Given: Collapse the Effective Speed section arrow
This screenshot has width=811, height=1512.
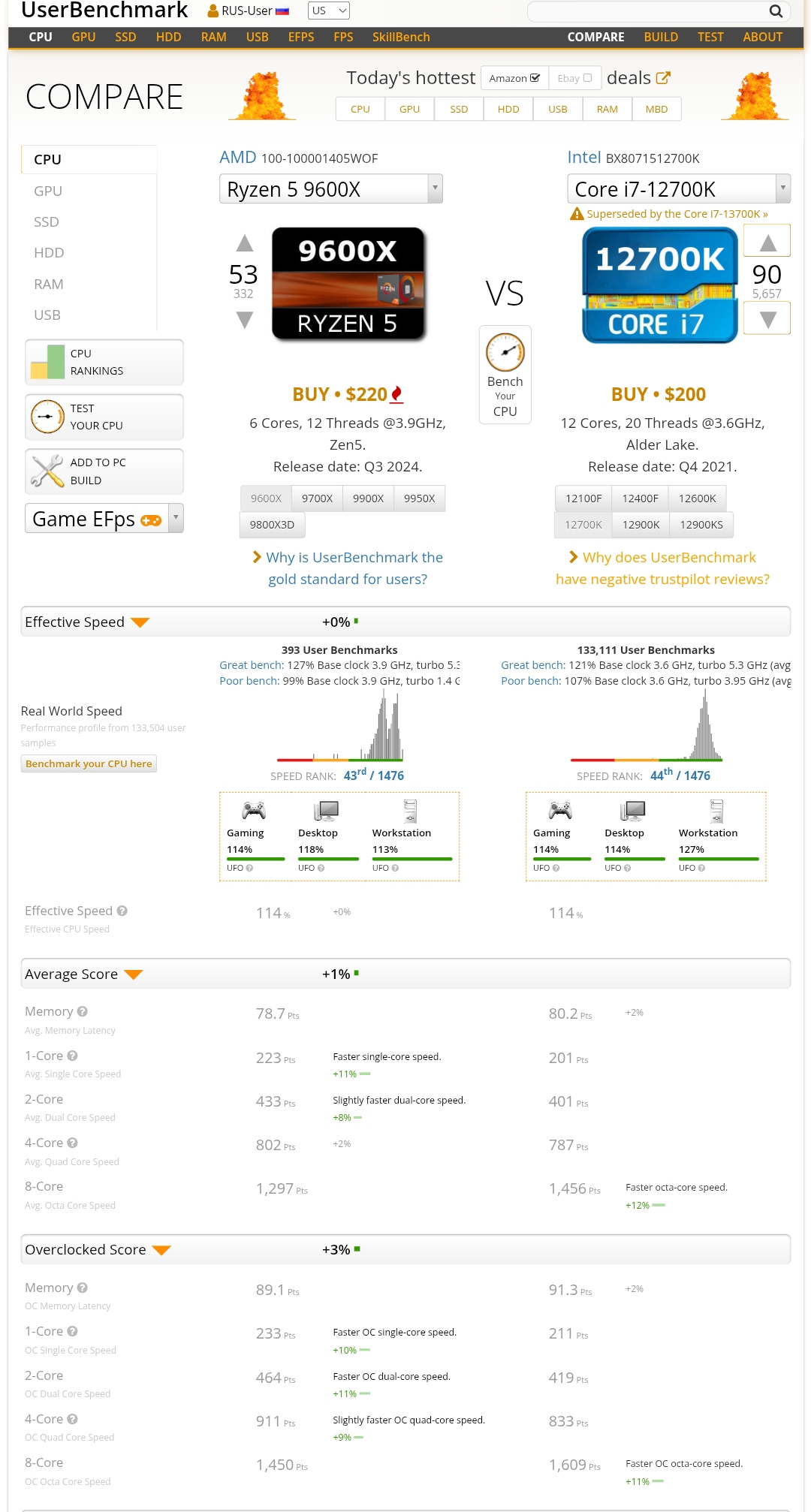Looking at the screenshot, I should tap(140, 622).
